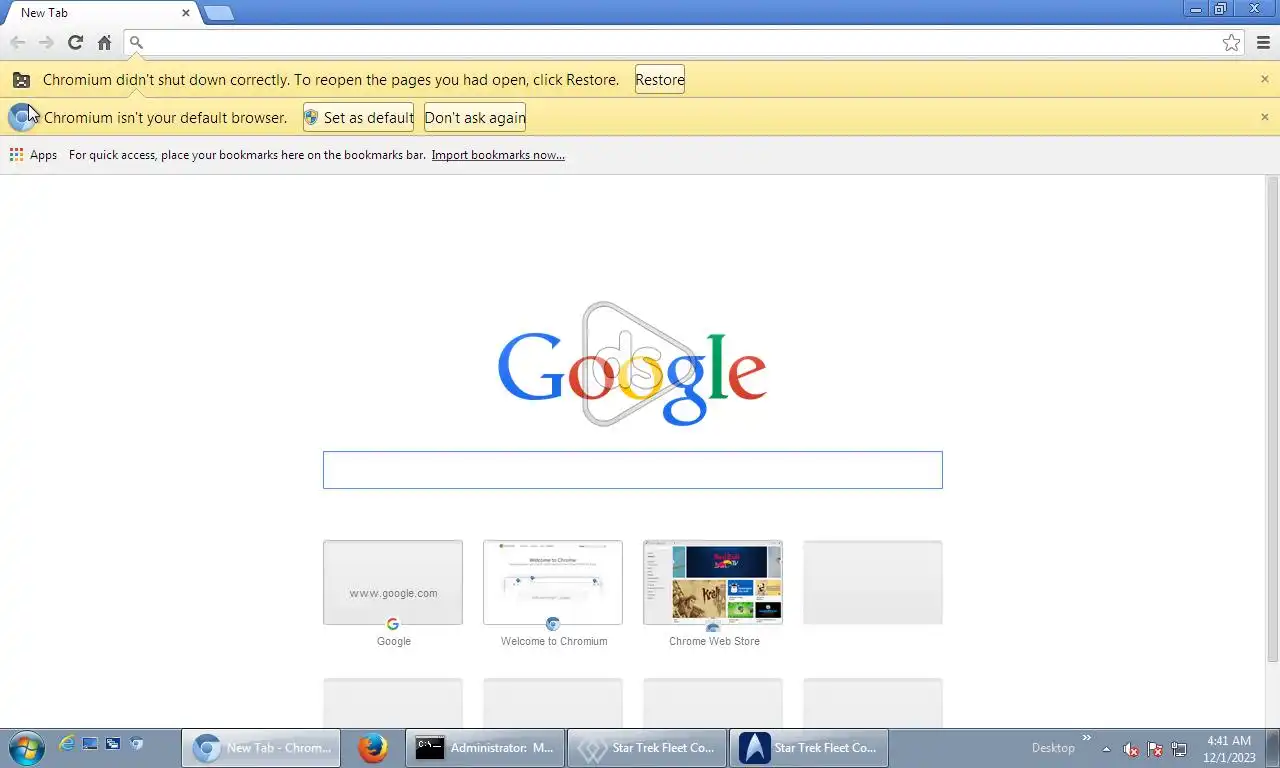Open second Star Trek Fleet Command taskbar item
Viewport: 1280px width, 768px height.
[809, 748]
